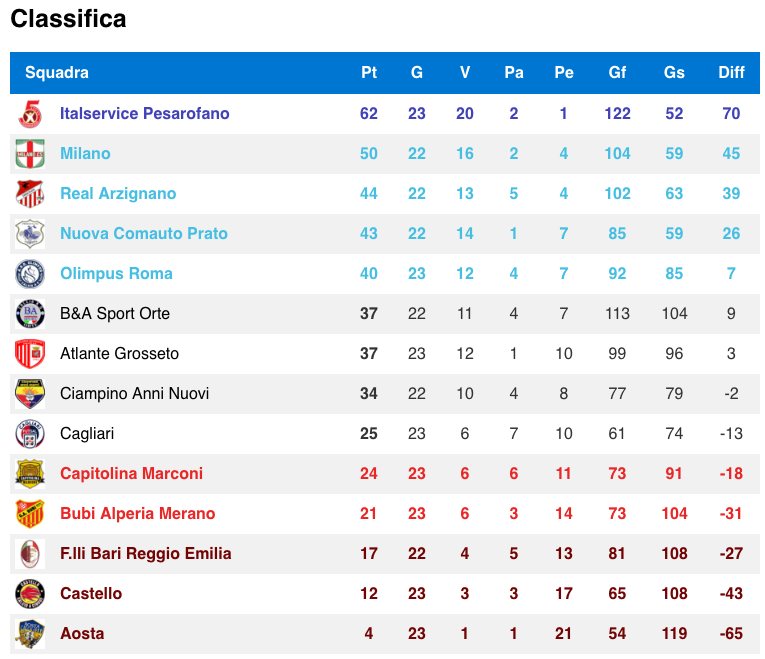Open the Castello team link
This screenshot has height=659, width=765.
91,594
